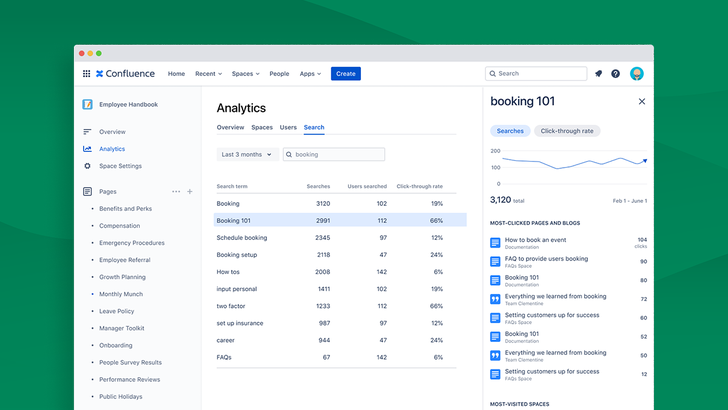Viewport: 728px width, 410px height.
Task: Select the set up insurance row
Action: pyautogui.click(x=336, y=323)
